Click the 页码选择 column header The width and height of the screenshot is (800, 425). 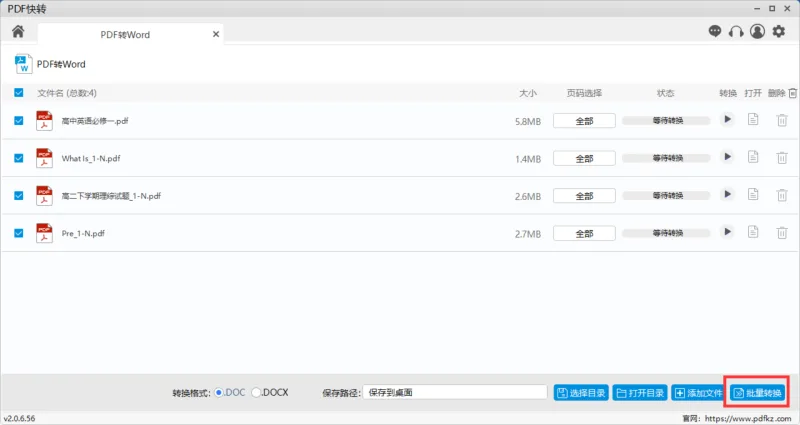584,93
